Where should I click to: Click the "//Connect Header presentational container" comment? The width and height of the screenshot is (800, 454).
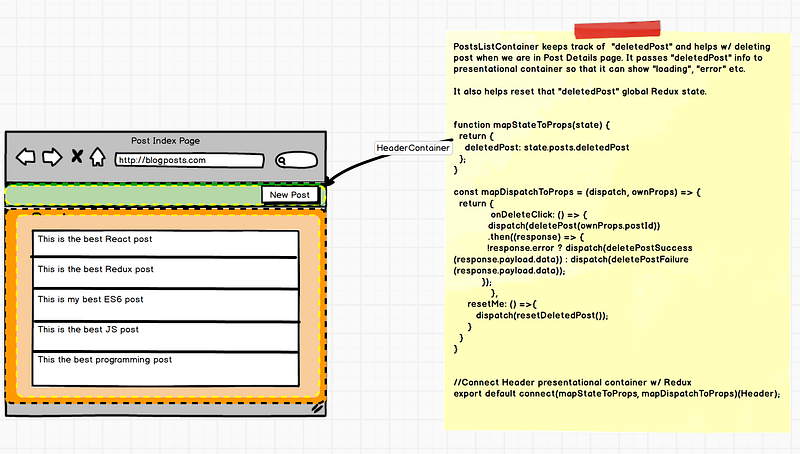[572, 383]
